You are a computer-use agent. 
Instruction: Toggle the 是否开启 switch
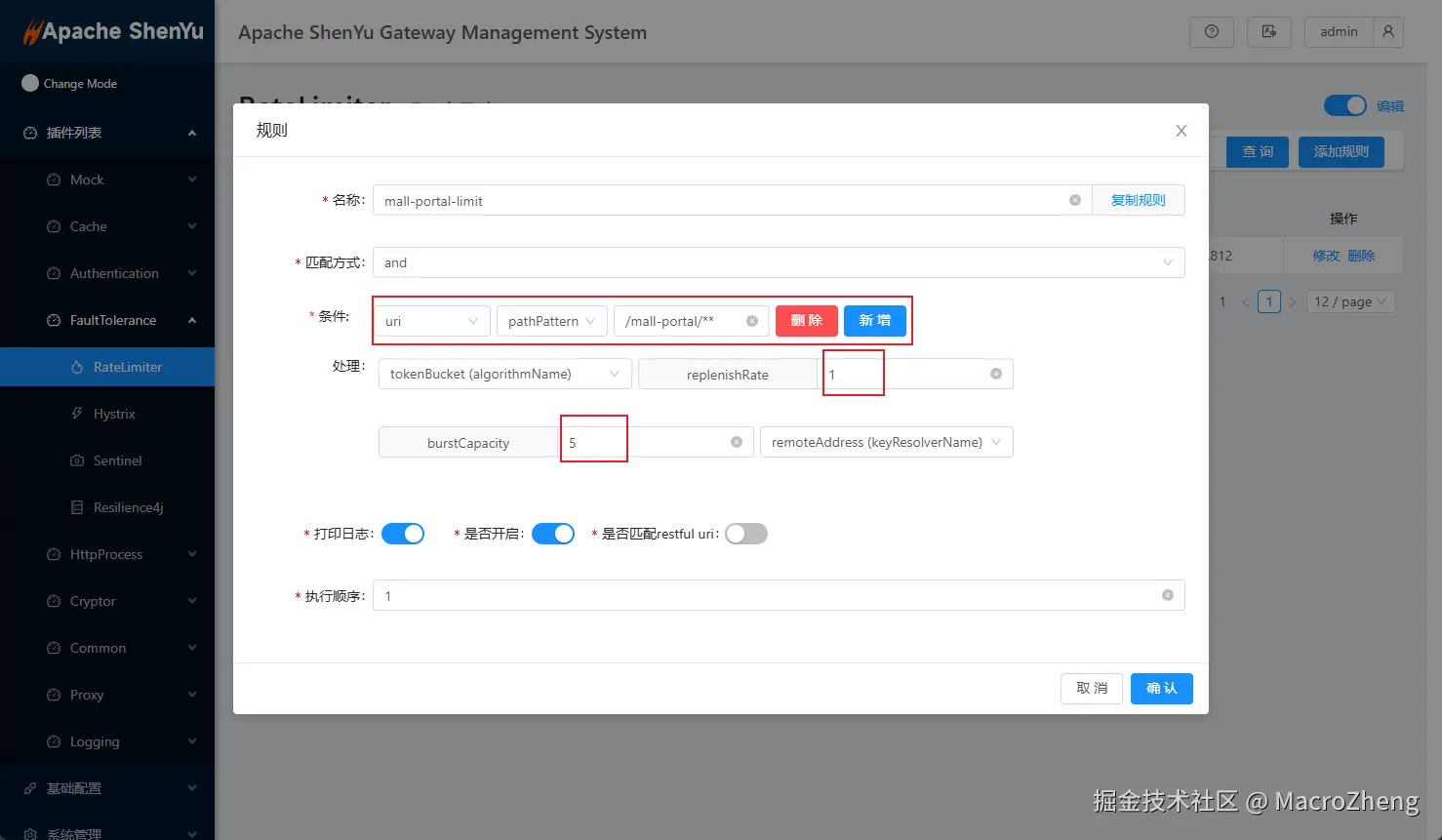553,534
